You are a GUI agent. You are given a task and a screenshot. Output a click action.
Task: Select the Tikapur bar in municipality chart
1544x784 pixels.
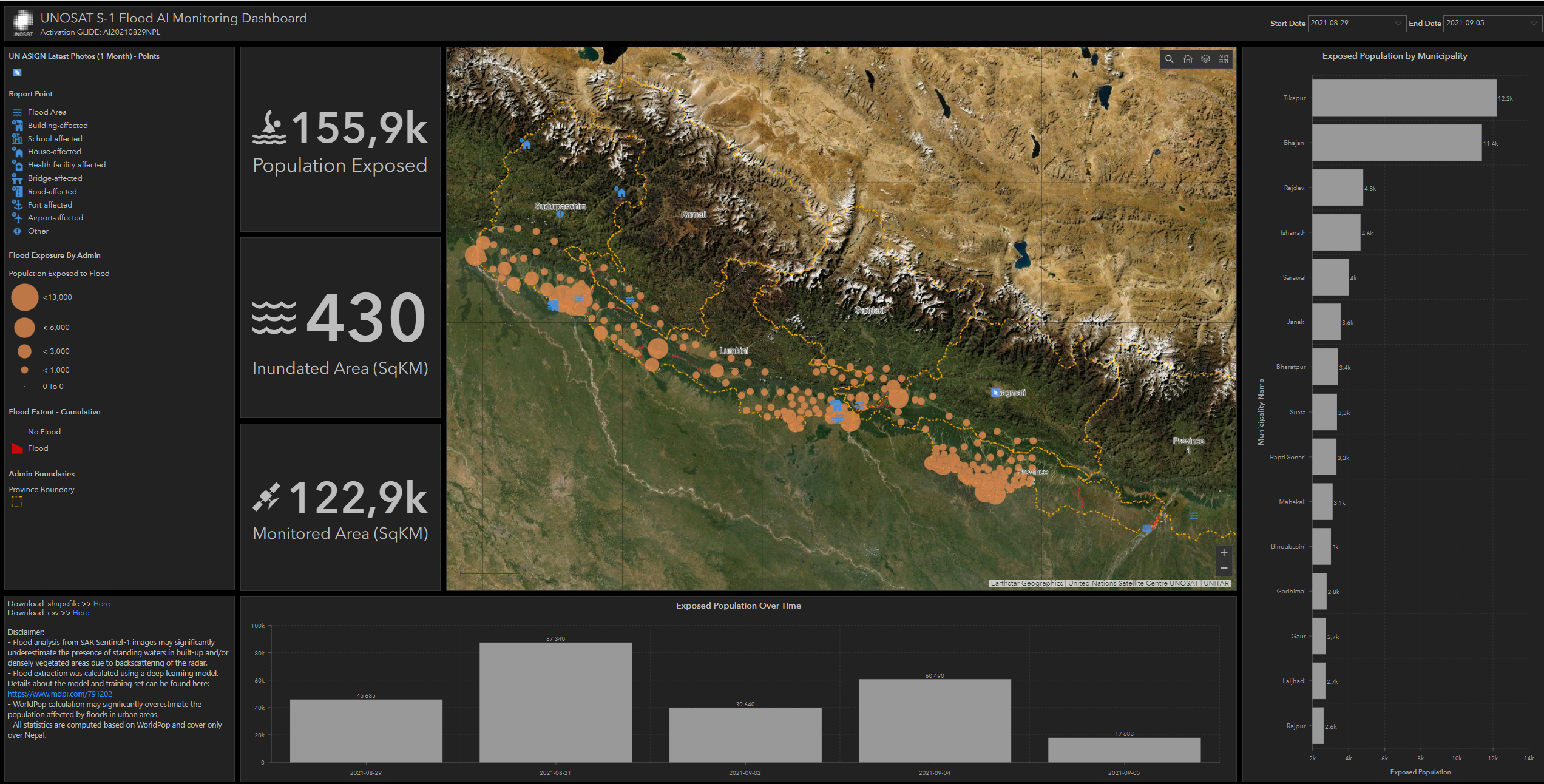click(1404, 98)
